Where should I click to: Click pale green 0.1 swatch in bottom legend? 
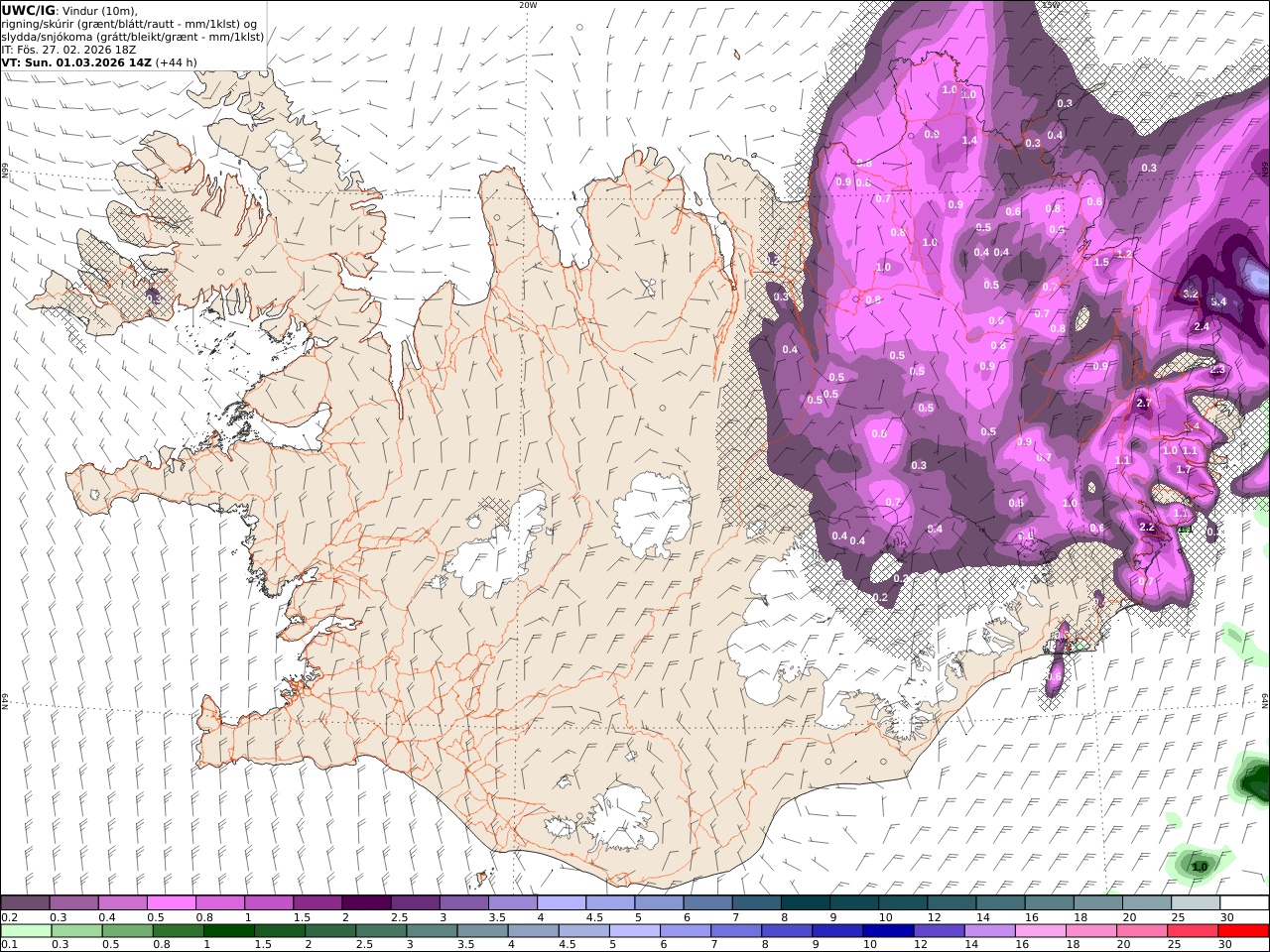[x=26, y=931]
